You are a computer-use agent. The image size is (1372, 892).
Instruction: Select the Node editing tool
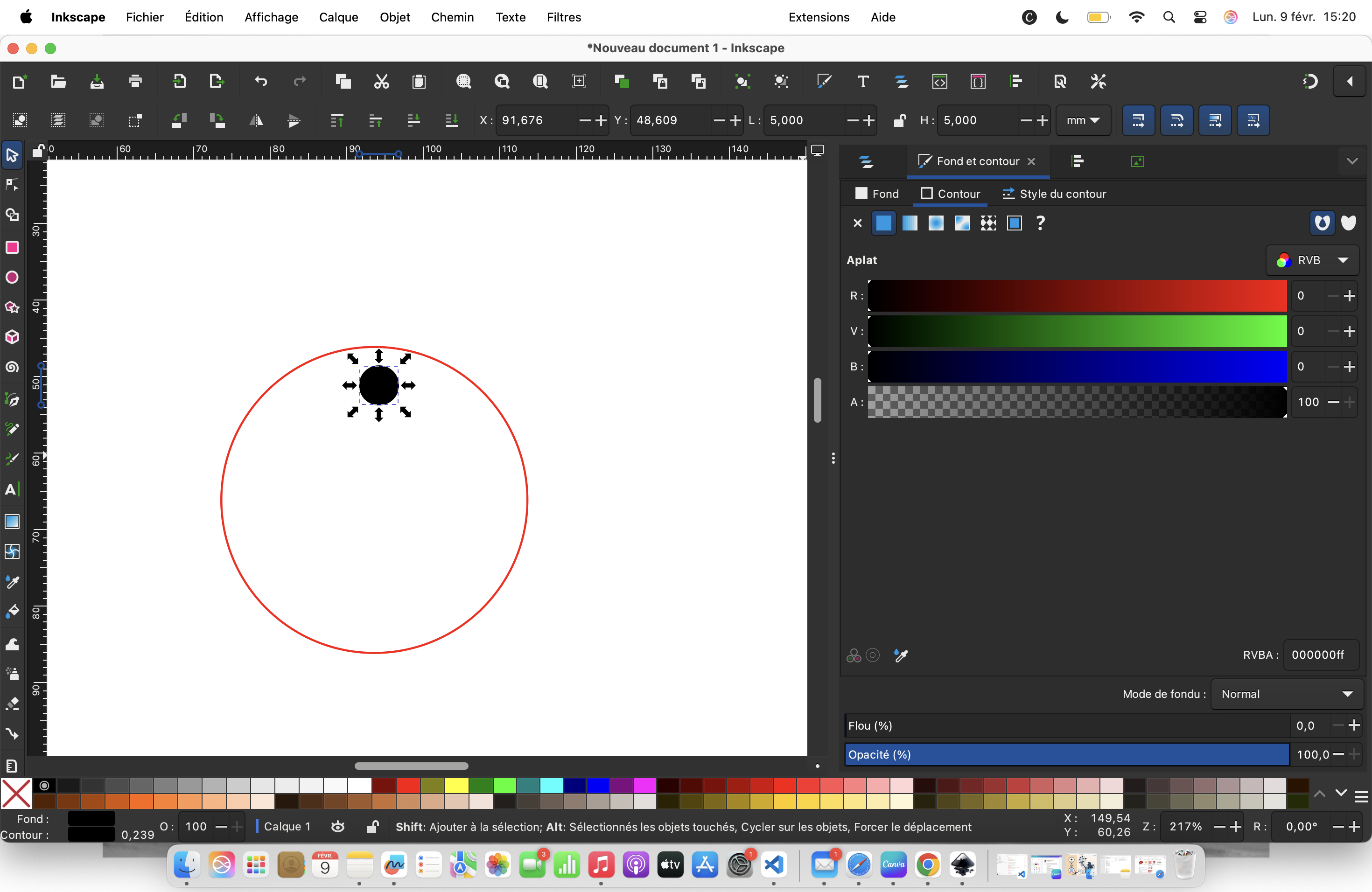(12, 185)
